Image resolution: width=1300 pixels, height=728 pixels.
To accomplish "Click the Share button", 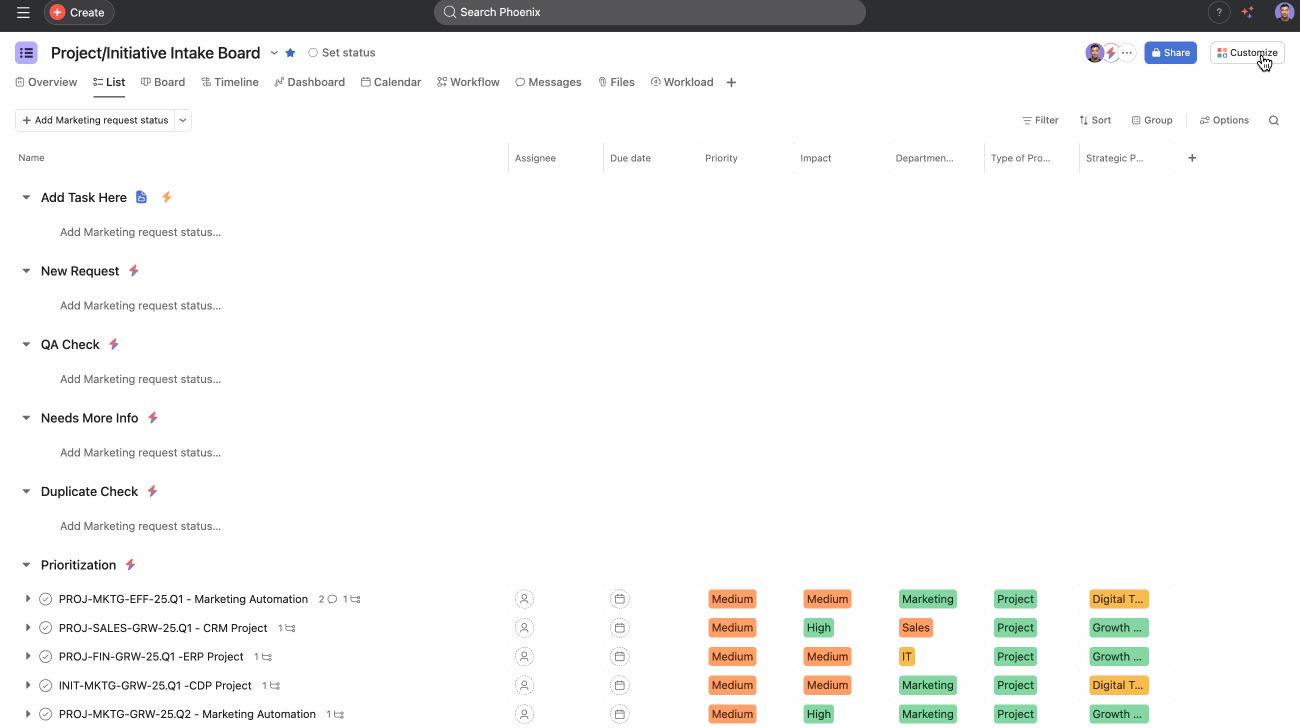I will point(1169,53).
